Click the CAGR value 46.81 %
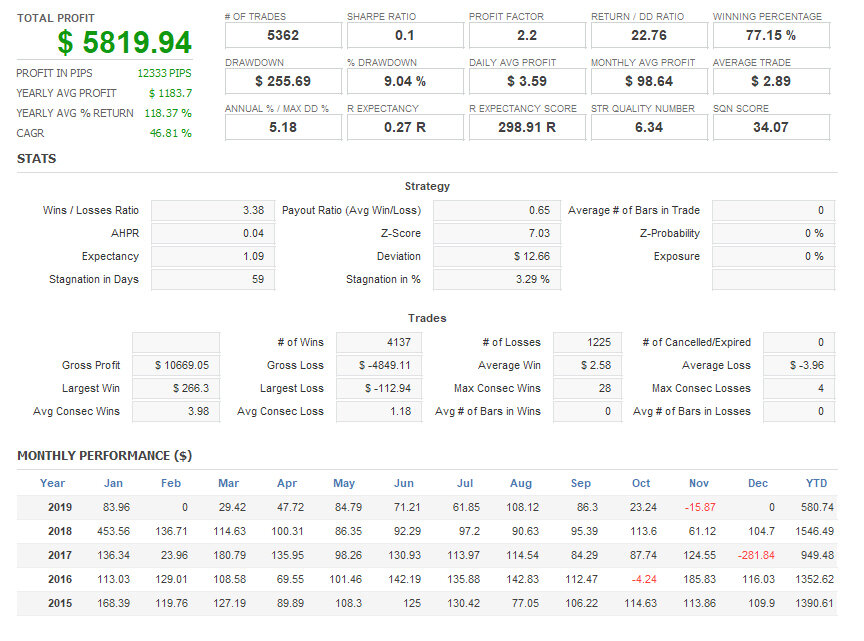 click(171, 133)
